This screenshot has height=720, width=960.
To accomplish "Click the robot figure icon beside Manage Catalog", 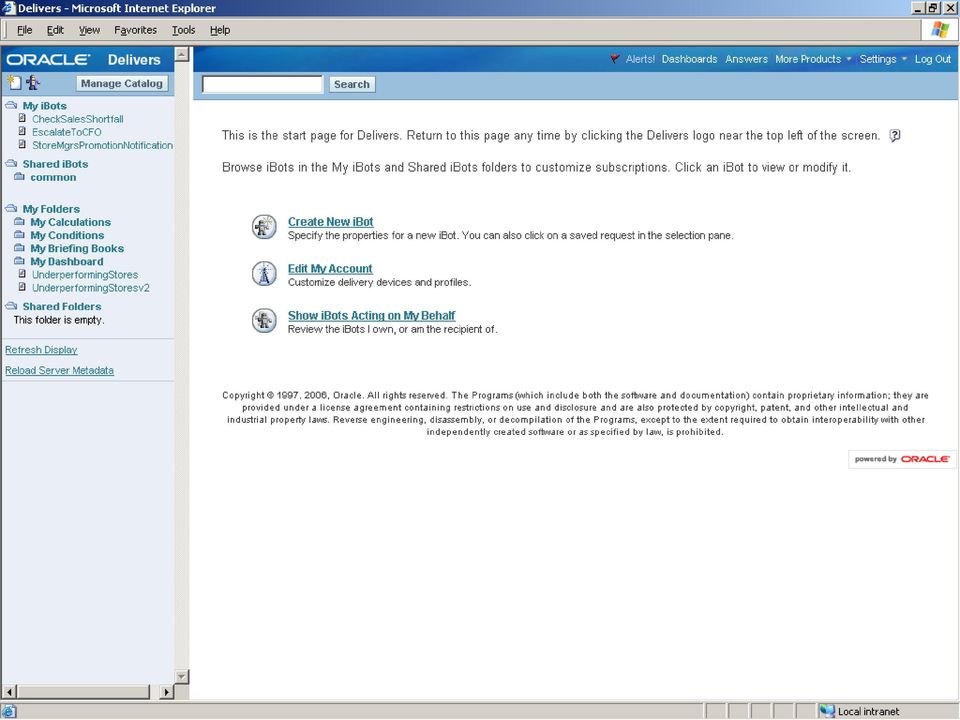I will (32, 82).
